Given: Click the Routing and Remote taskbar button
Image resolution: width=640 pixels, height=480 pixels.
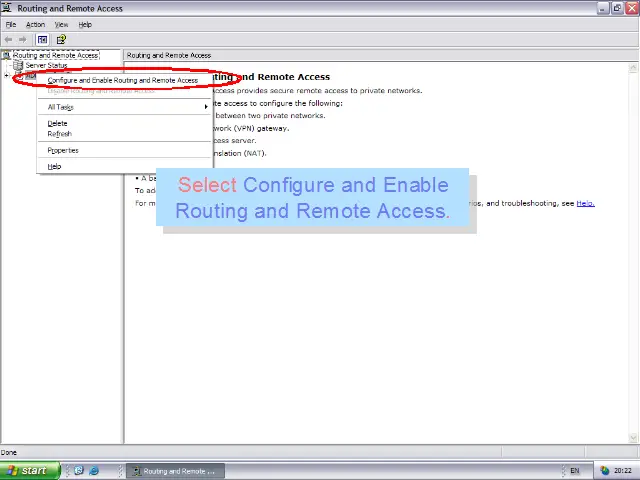Looking at the screenshot, I should [176, 471].
